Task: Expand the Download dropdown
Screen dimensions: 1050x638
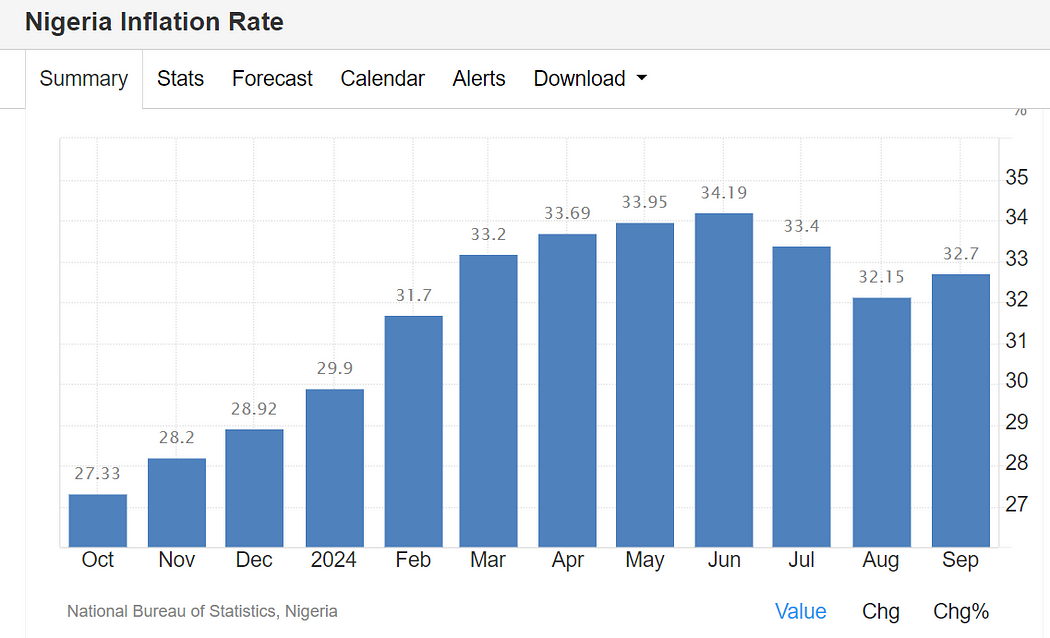Action: (579, 78)
